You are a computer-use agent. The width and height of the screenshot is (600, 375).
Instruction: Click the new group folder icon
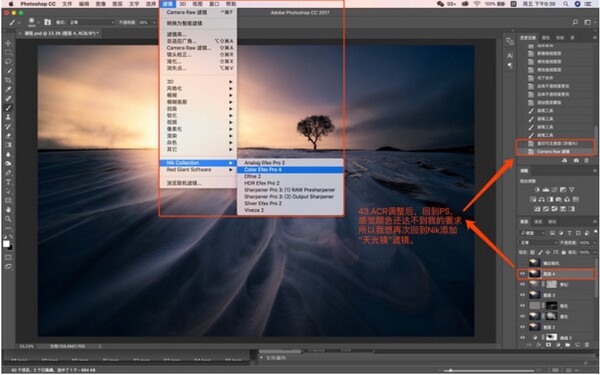(x=567, y=345)
